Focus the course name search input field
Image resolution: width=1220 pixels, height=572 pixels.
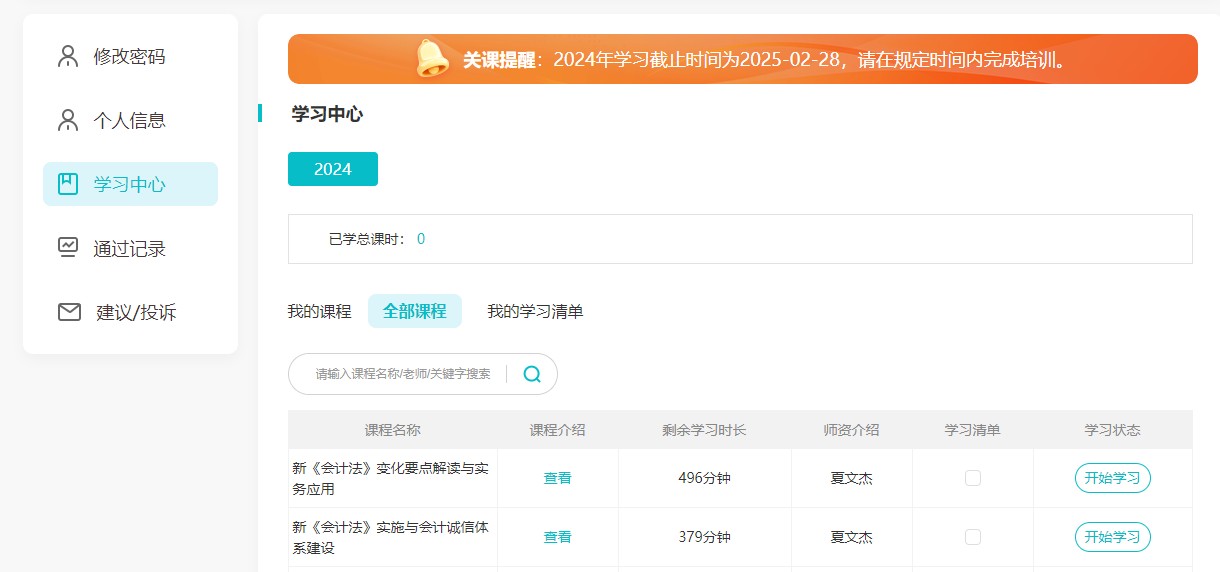click(402, 374)
